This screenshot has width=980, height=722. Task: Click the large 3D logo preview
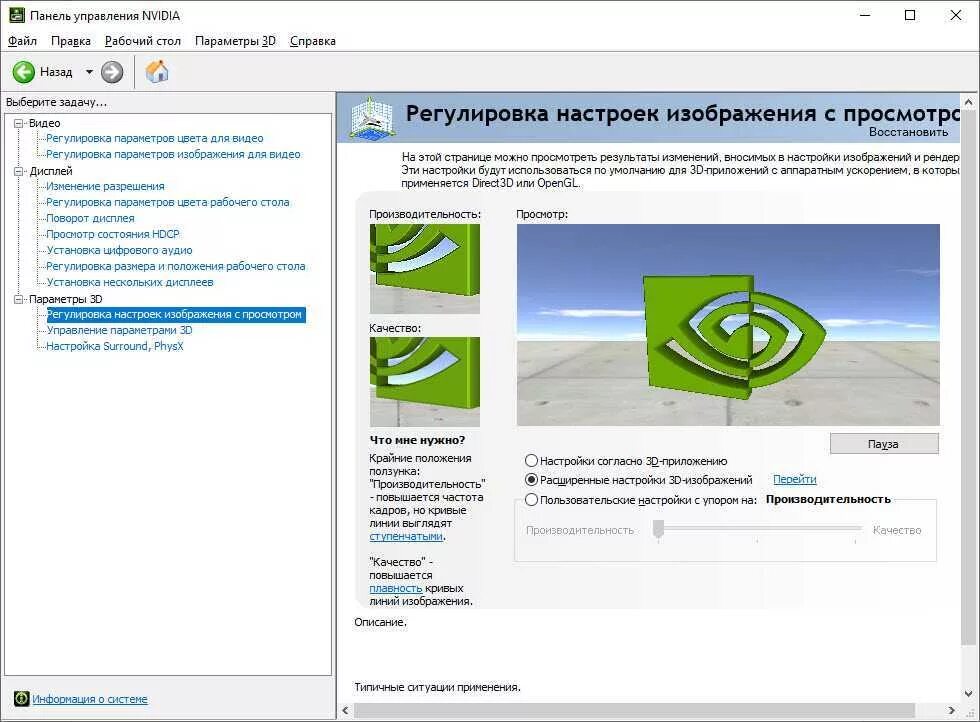[x=728, y=325]
